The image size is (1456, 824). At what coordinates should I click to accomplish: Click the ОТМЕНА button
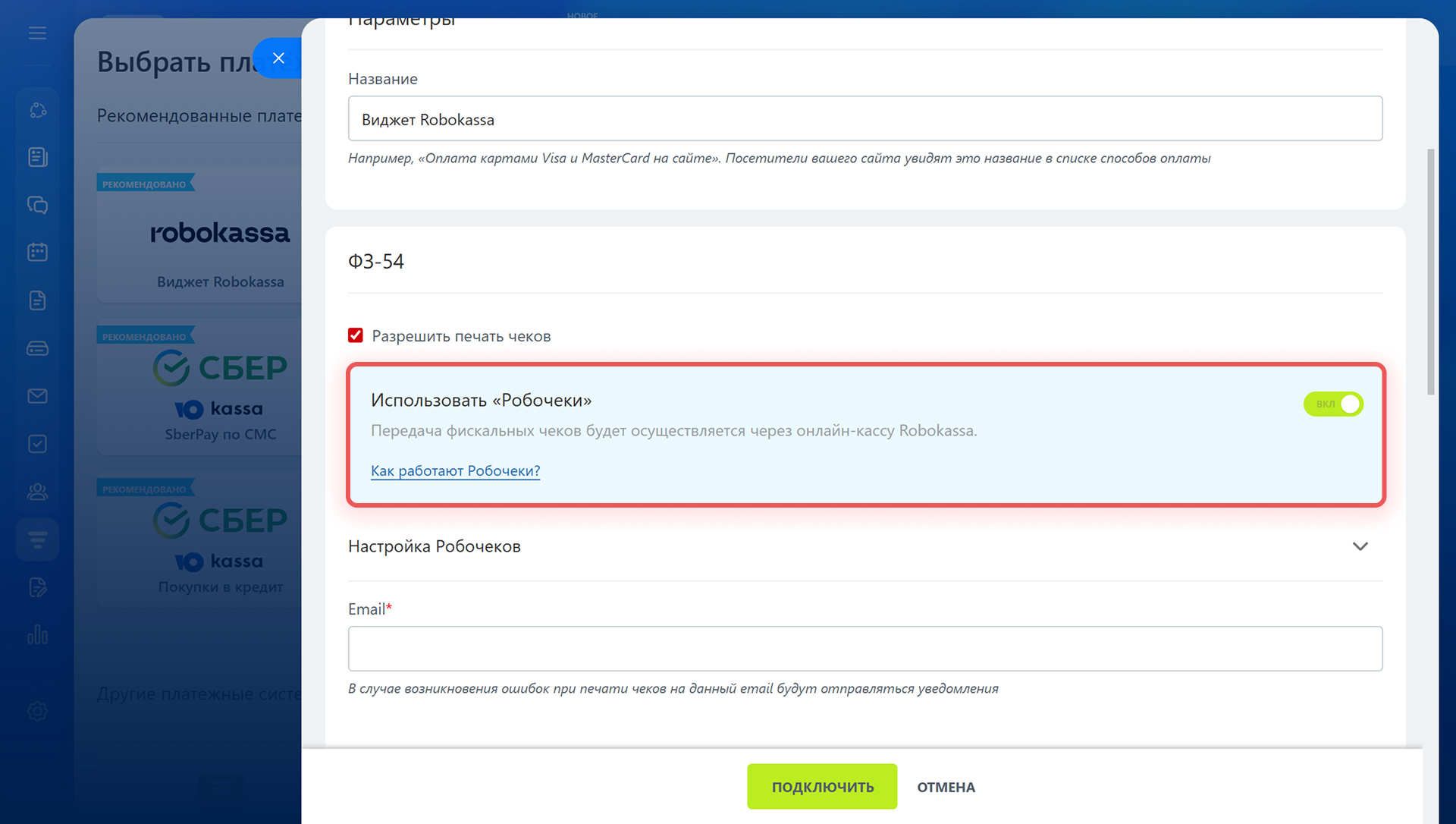946,787
